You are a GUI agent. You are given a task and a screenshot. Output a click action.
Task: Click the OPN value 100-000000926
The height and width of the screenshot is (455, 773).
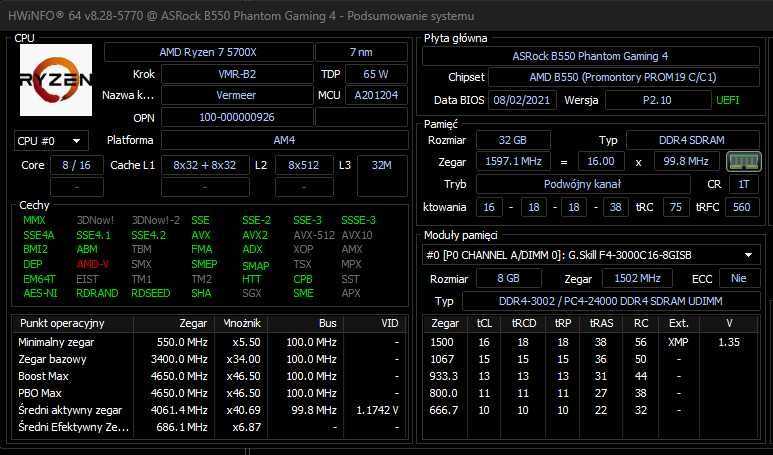[237, 117]
